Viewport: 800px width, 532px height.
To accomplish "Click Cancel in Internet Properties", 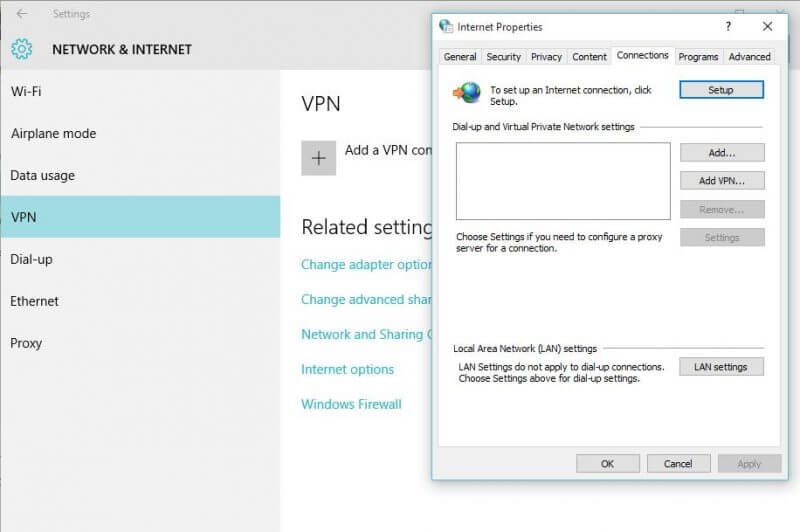I will click(x=678, y=464).
